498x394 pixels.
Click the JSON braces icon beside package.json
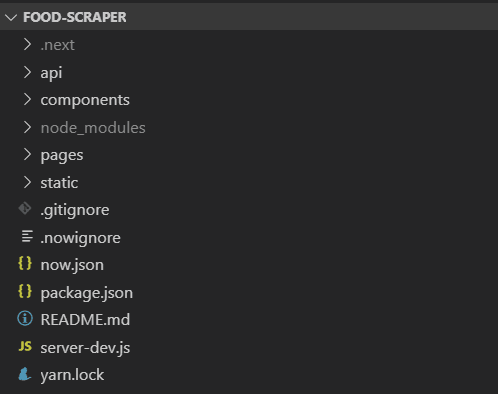[x=25, y=291]
